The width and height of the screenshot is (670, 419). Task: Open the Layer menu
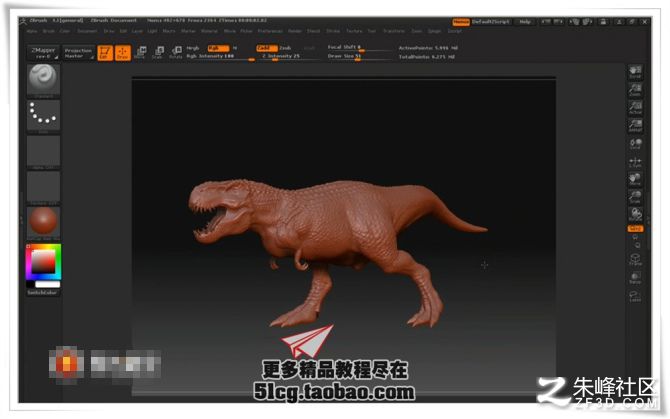coord(137,31)
